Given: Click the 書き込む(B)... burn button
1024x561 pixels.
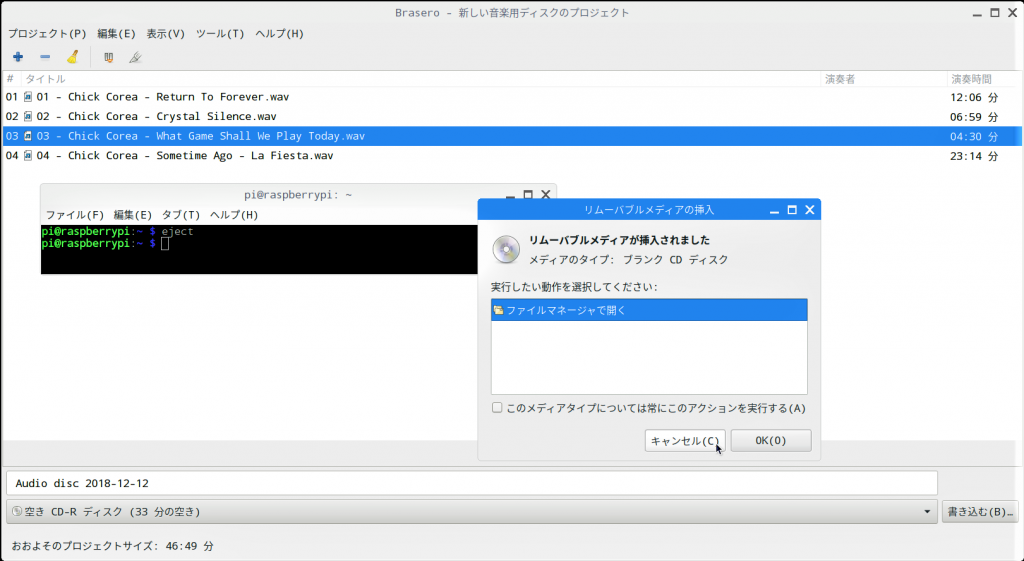Looking at the screenshot, I should point(980,512).
